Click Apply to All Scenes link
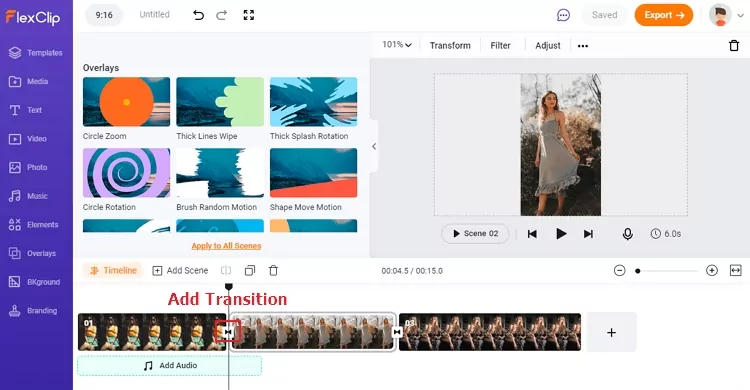The height and width of the screenshot is (390, 750). click(226, 246)
